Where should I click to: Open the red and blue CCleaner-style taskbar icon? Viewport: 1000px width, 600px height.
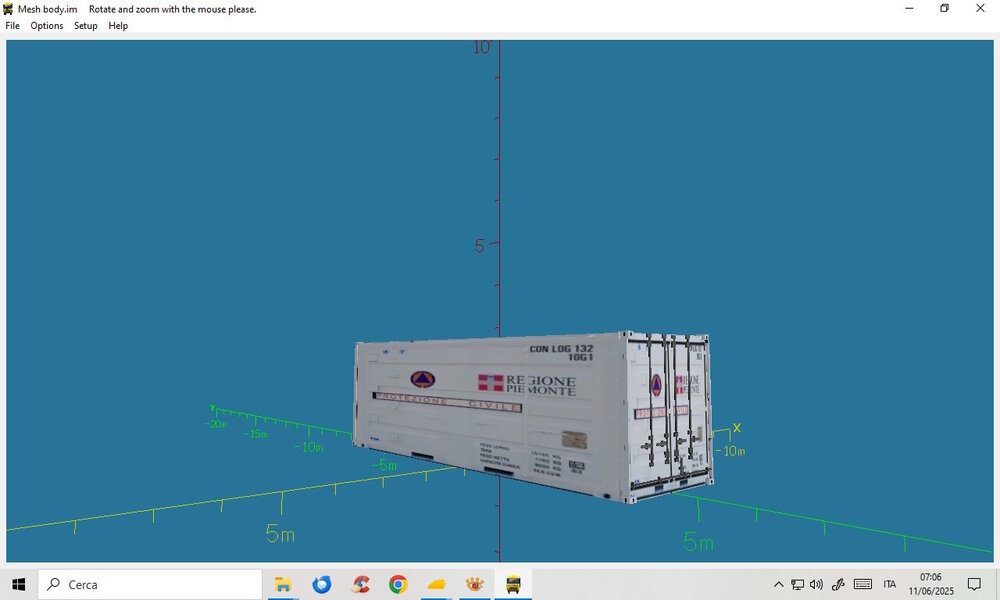[360, 584]
